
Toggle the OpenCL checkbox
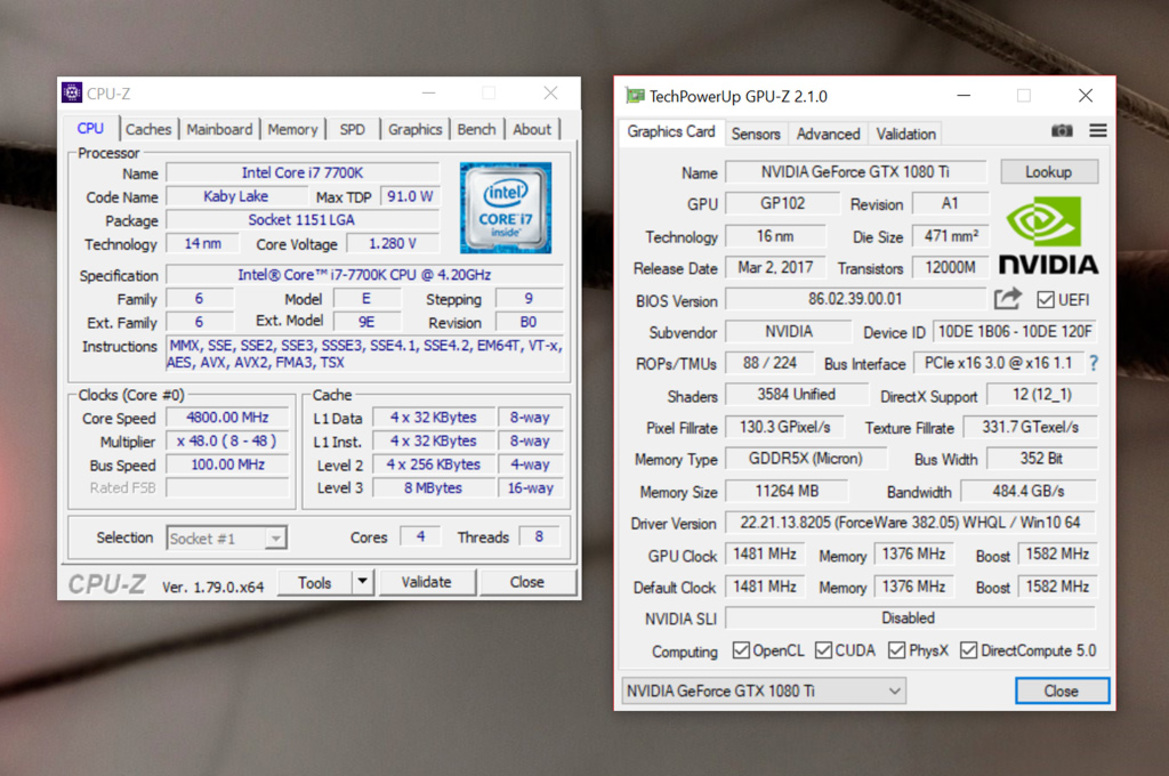[740, 650]
